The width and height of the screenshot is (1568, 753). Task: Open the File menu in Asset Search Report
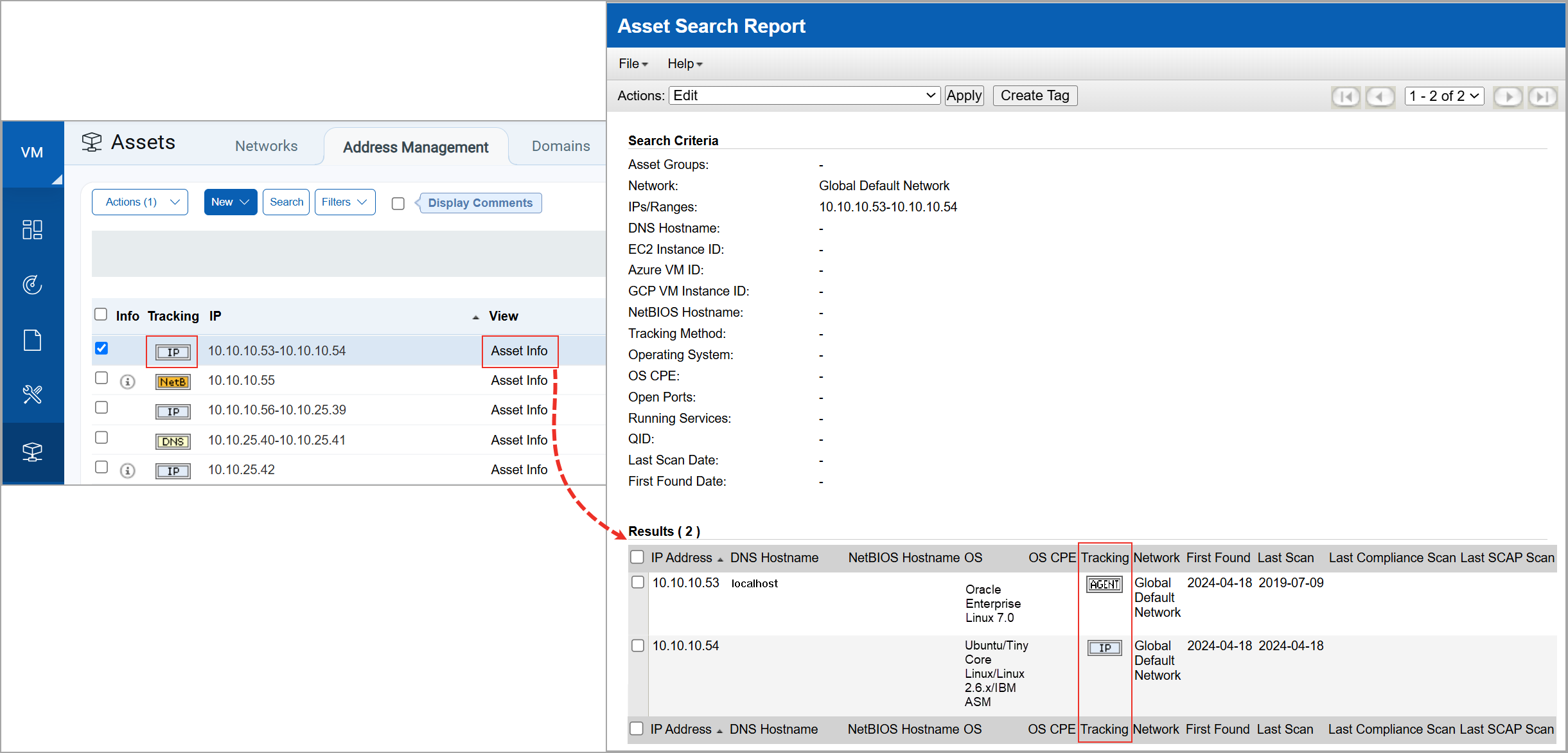click(632, 63)
